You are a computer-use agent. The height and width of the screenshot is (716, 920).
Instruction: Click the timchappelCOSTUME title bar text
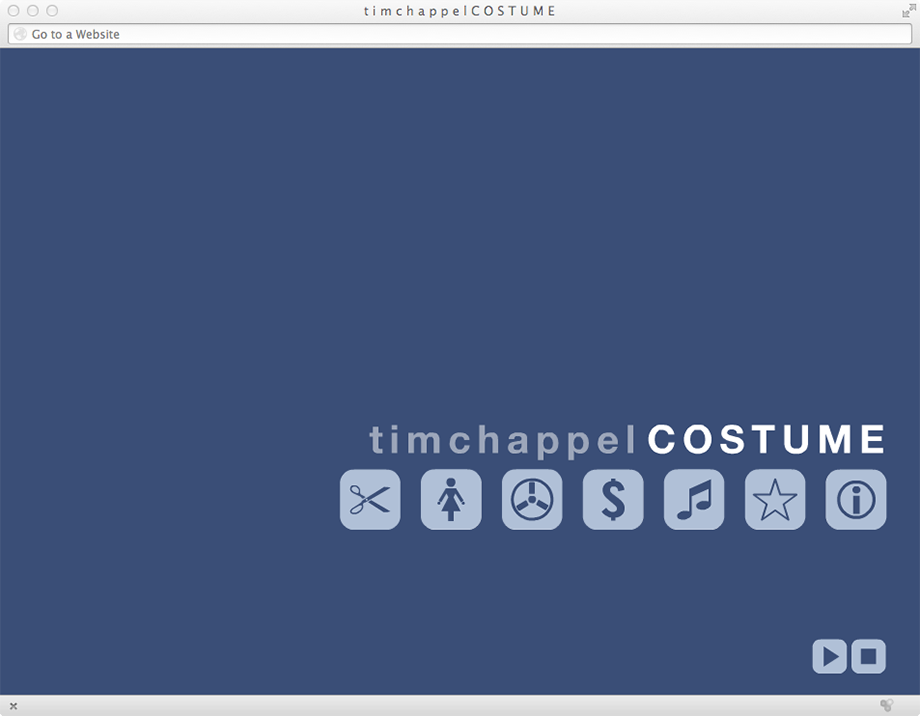point(459,10)
